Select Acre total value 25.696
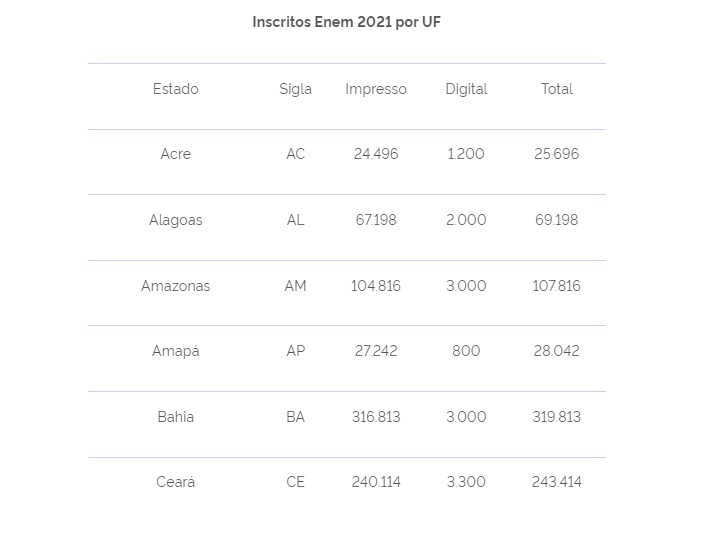The height and width of the screenshot is (548, 720). coord(557,154)
